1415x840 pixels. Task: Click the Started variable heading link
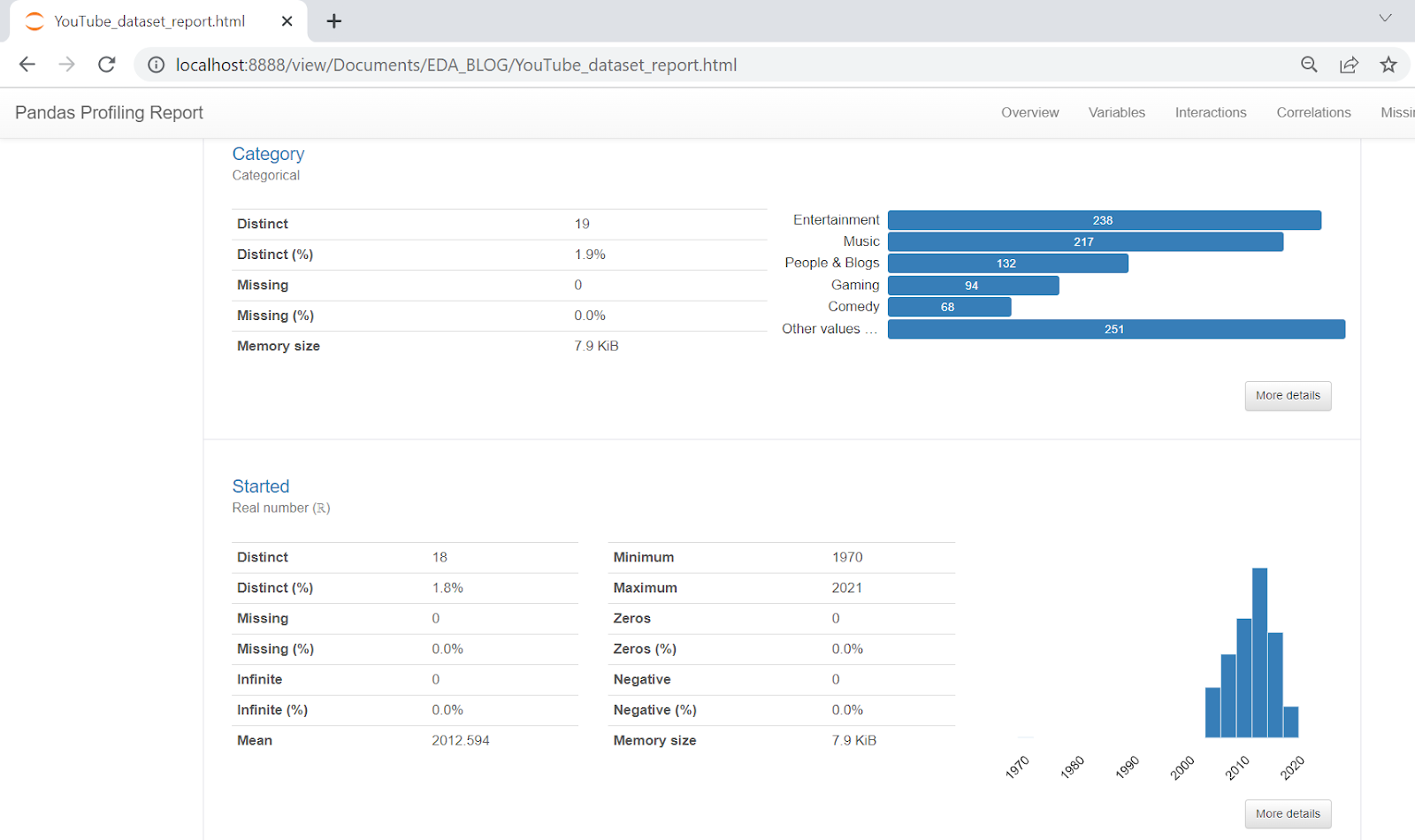(x=261, y=486)
